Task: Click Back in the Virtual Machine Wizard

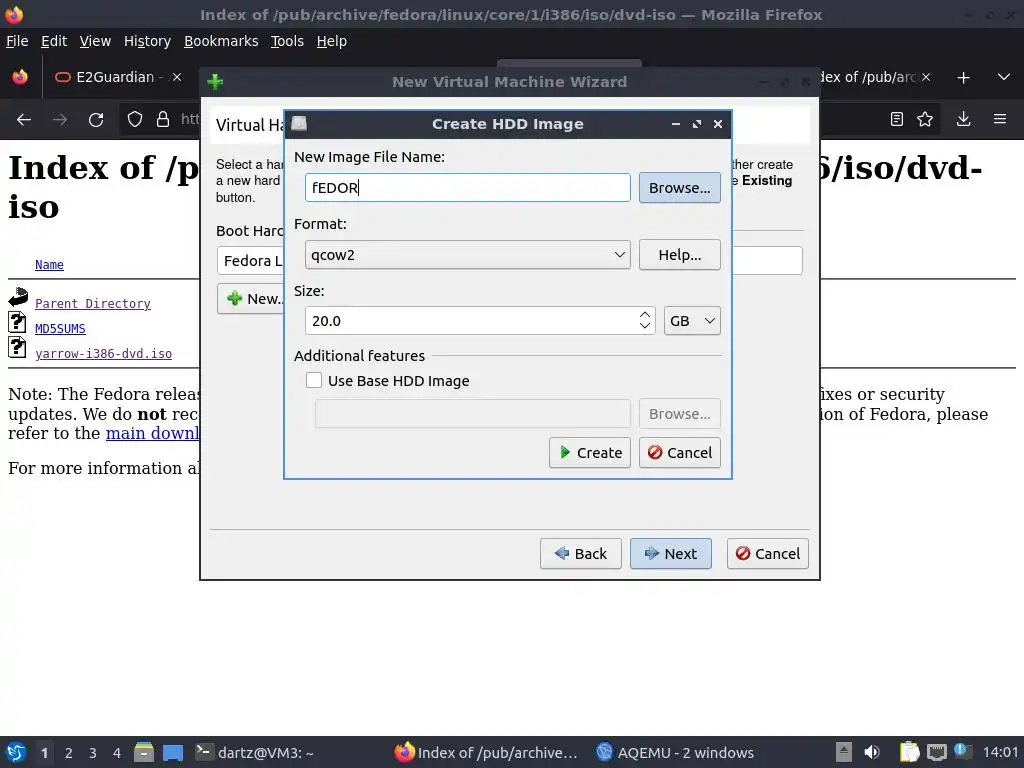Action: [581, 554]
